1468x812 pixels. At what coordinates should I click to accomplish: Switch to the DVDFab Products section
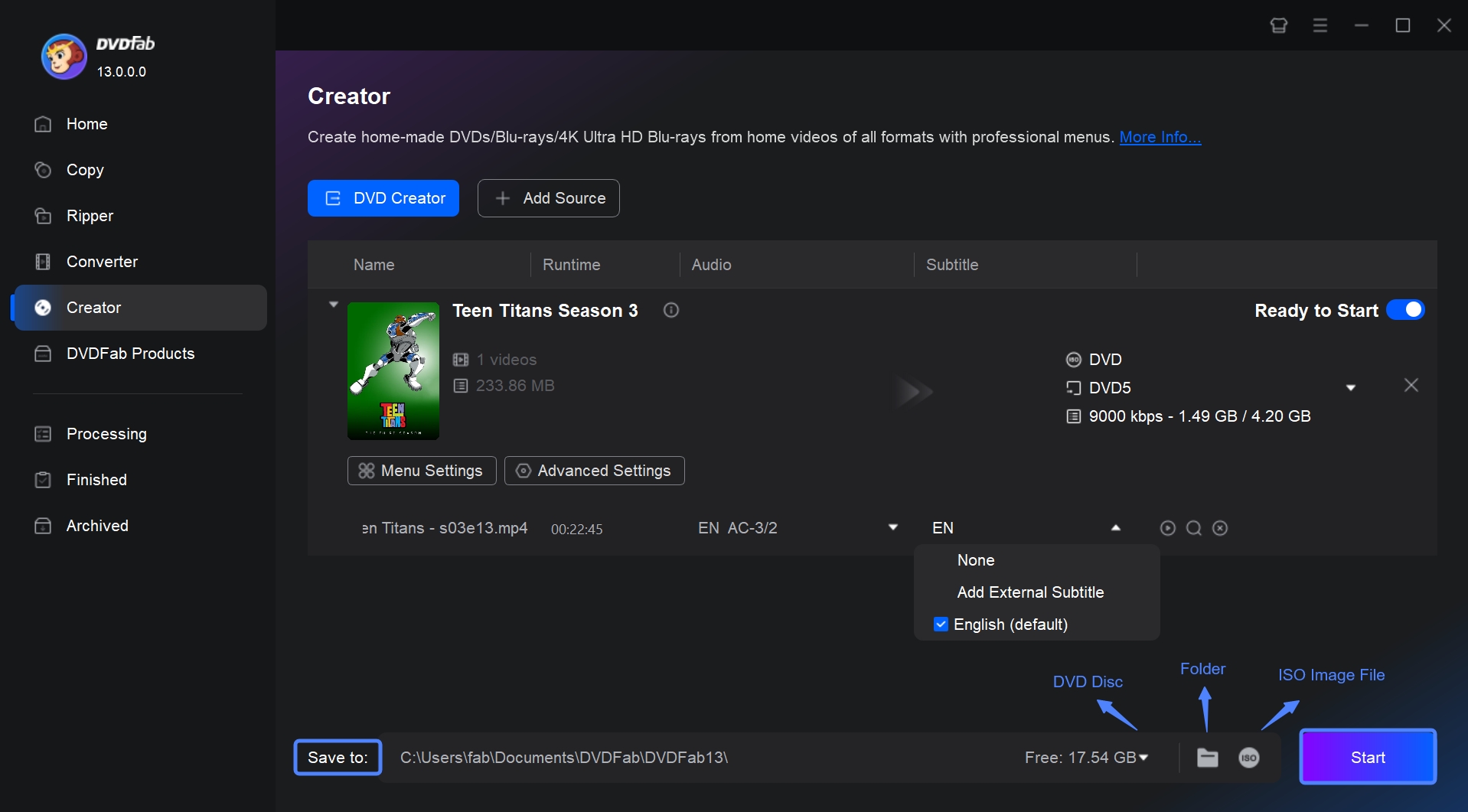(x=130, y=354)
